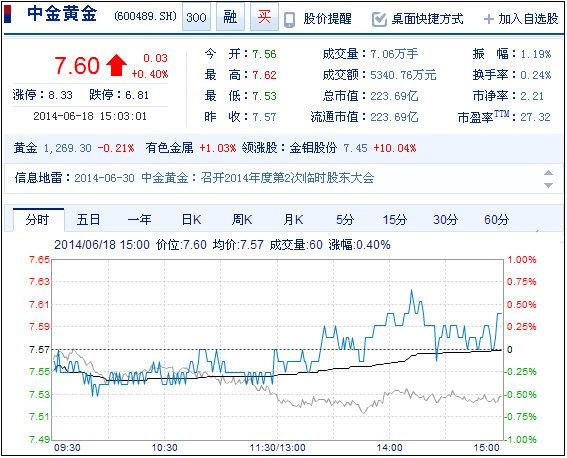Select the 分时 intraday tab
567x458 pixels.
pyautogui.click(x=39, y=220)
